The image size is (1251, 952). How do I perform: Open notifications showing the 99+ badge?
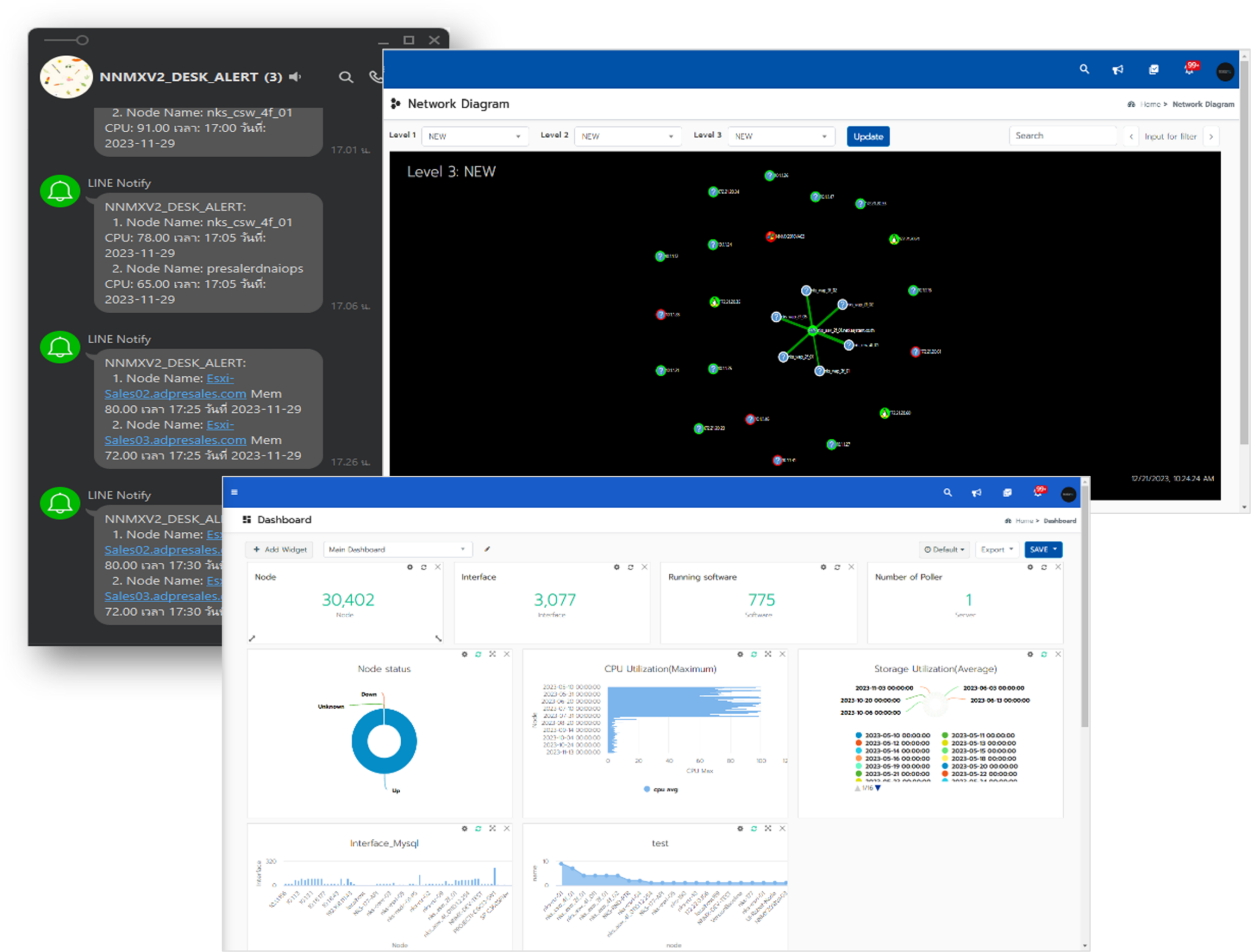pyautogui.click(x=1189, y=70)
